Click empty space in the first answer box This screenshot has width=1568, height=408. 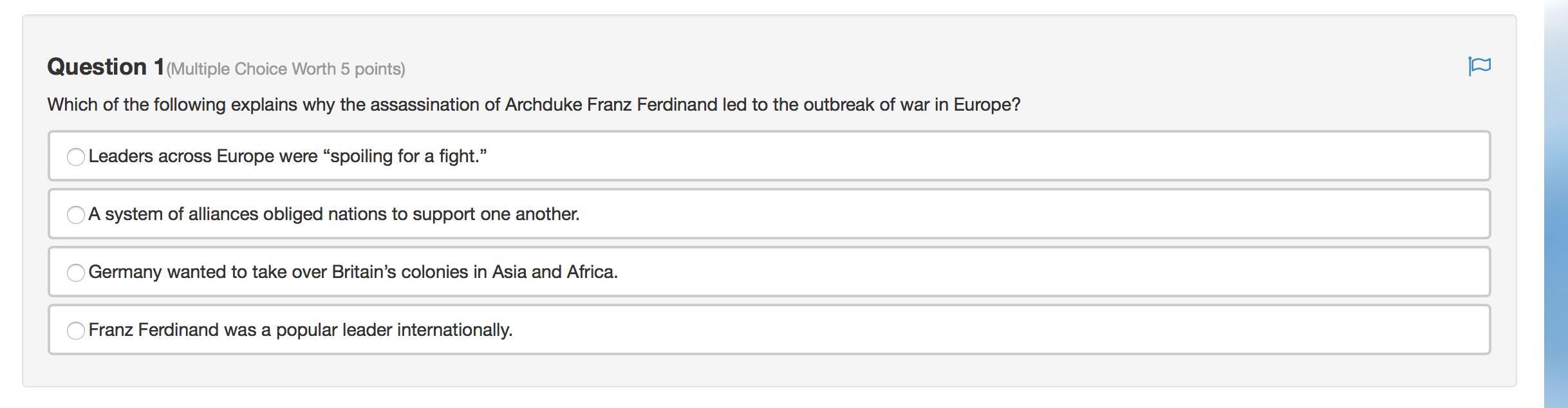coord(966,156)
